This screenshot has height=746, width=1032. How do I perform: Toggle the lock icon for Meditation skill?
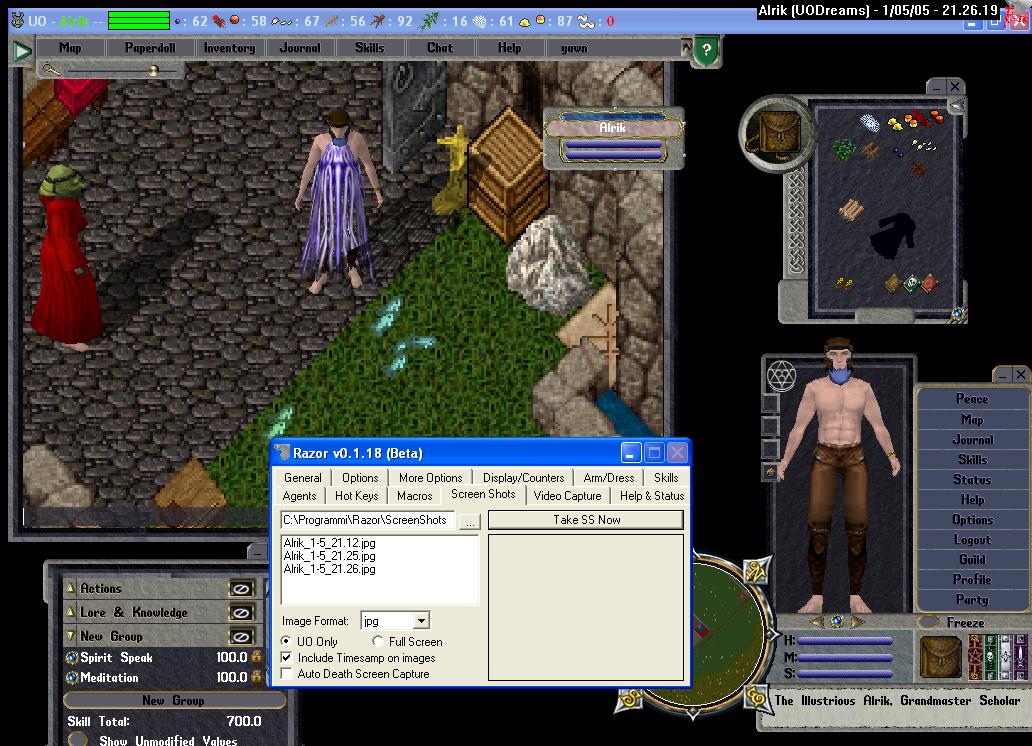tap(256, 677)
